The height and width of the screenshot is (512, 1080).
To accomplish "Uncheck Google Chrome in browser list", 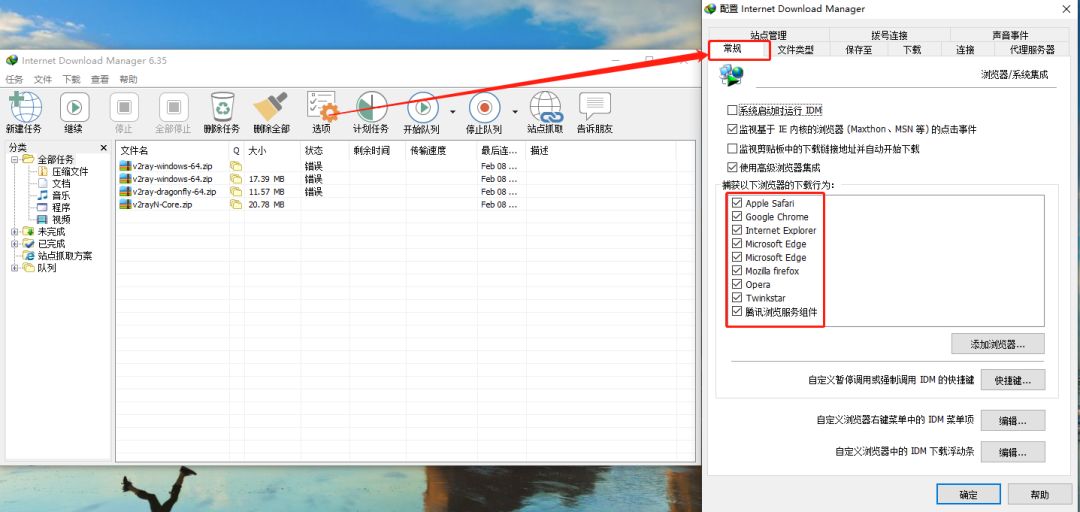I will (737, 217).
